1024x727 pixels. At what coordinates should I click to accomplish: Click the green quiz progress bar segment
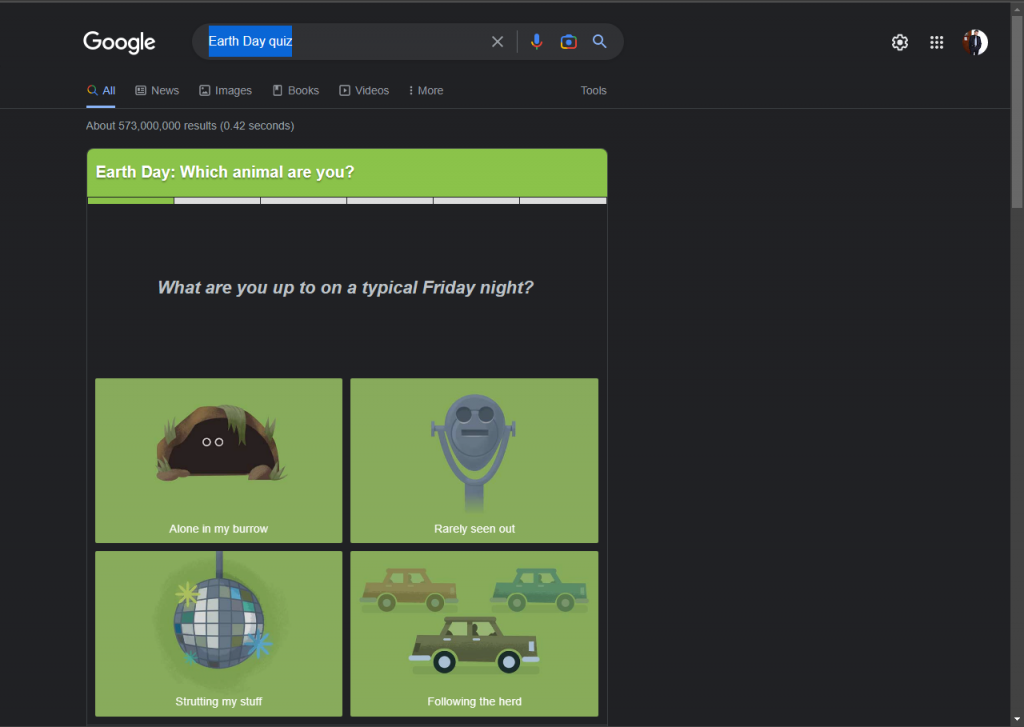tap(131, 201)
